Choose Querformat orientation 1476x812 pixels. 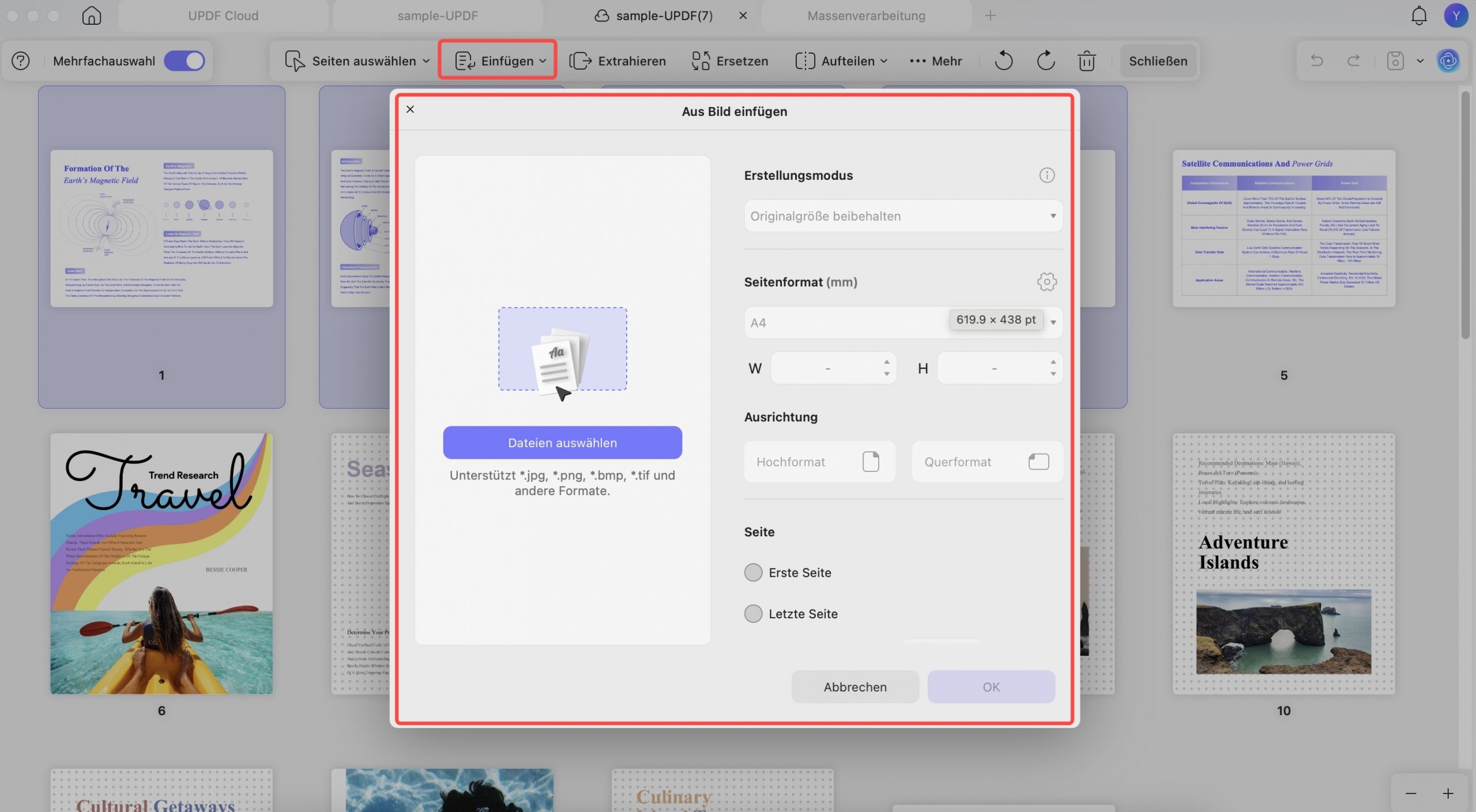click(x=987, y=462)
